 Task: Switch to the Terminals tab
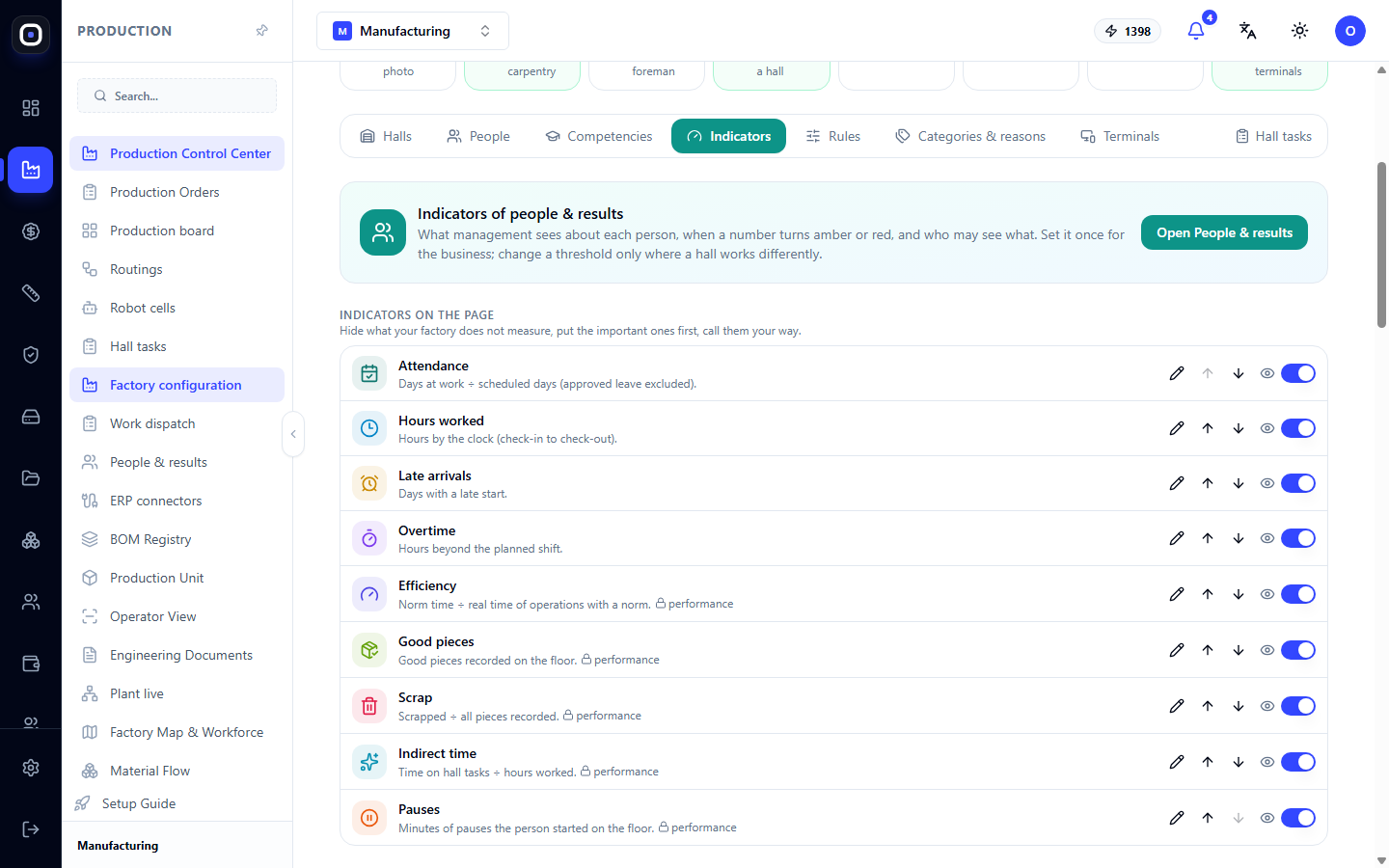pyautogui.click(x=1120, y=136)
